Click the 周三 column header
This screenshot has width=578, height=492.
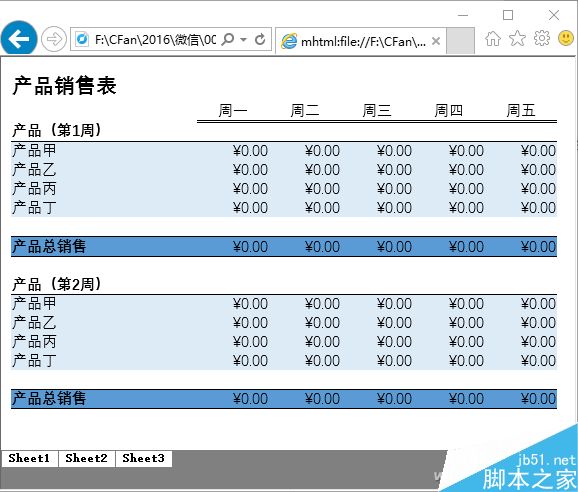(376, 110)
